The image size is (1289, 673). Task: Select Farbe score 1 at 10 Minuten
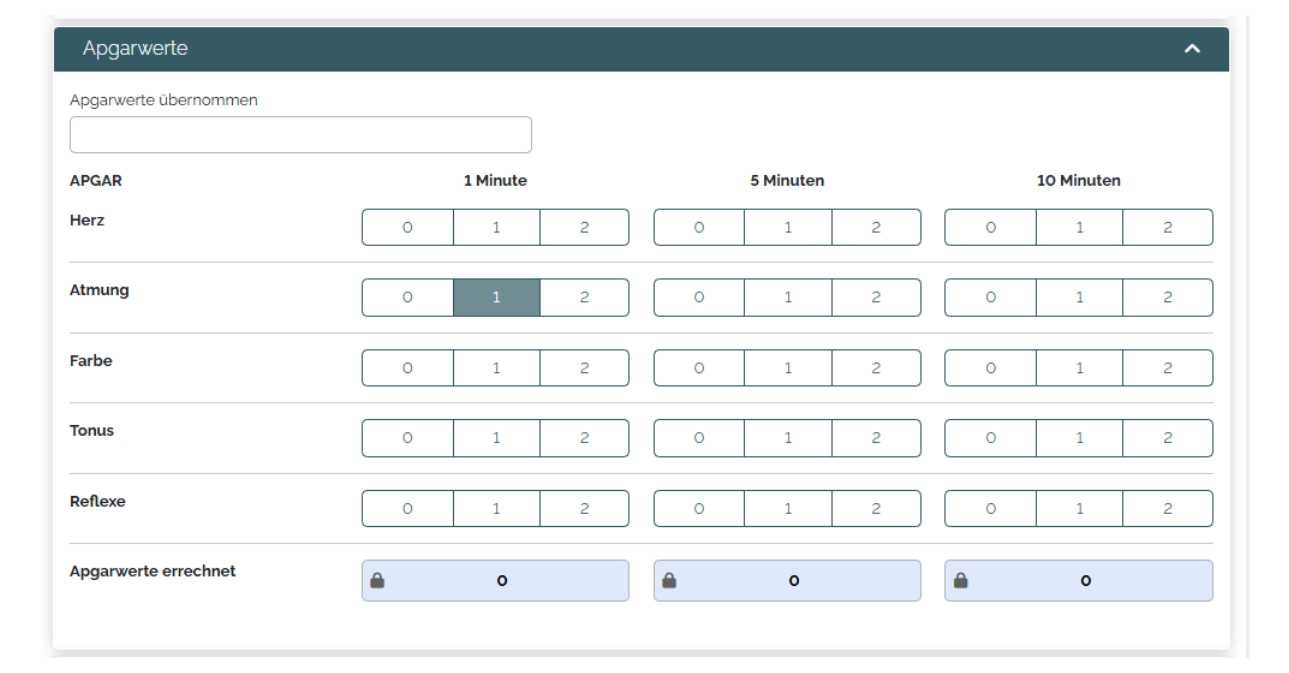coord(1078,368)
